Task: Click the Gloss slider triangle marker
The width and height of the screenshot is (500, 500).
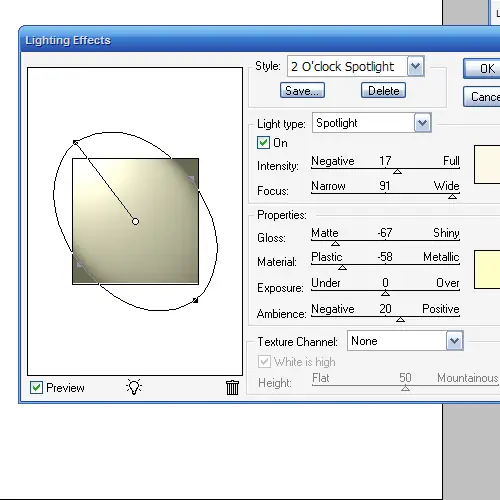Action: (x=335, y=244)
